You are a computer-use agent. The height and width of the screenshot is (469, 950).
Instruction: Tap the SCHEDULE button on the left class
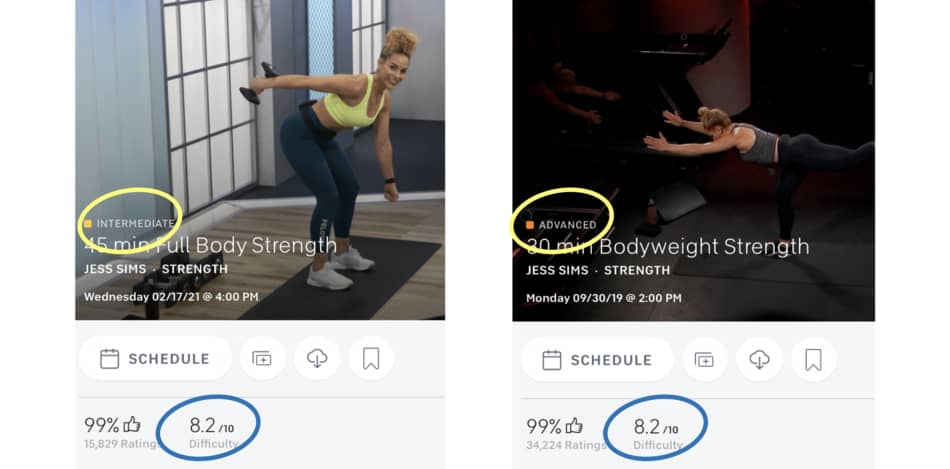[155, 359]
